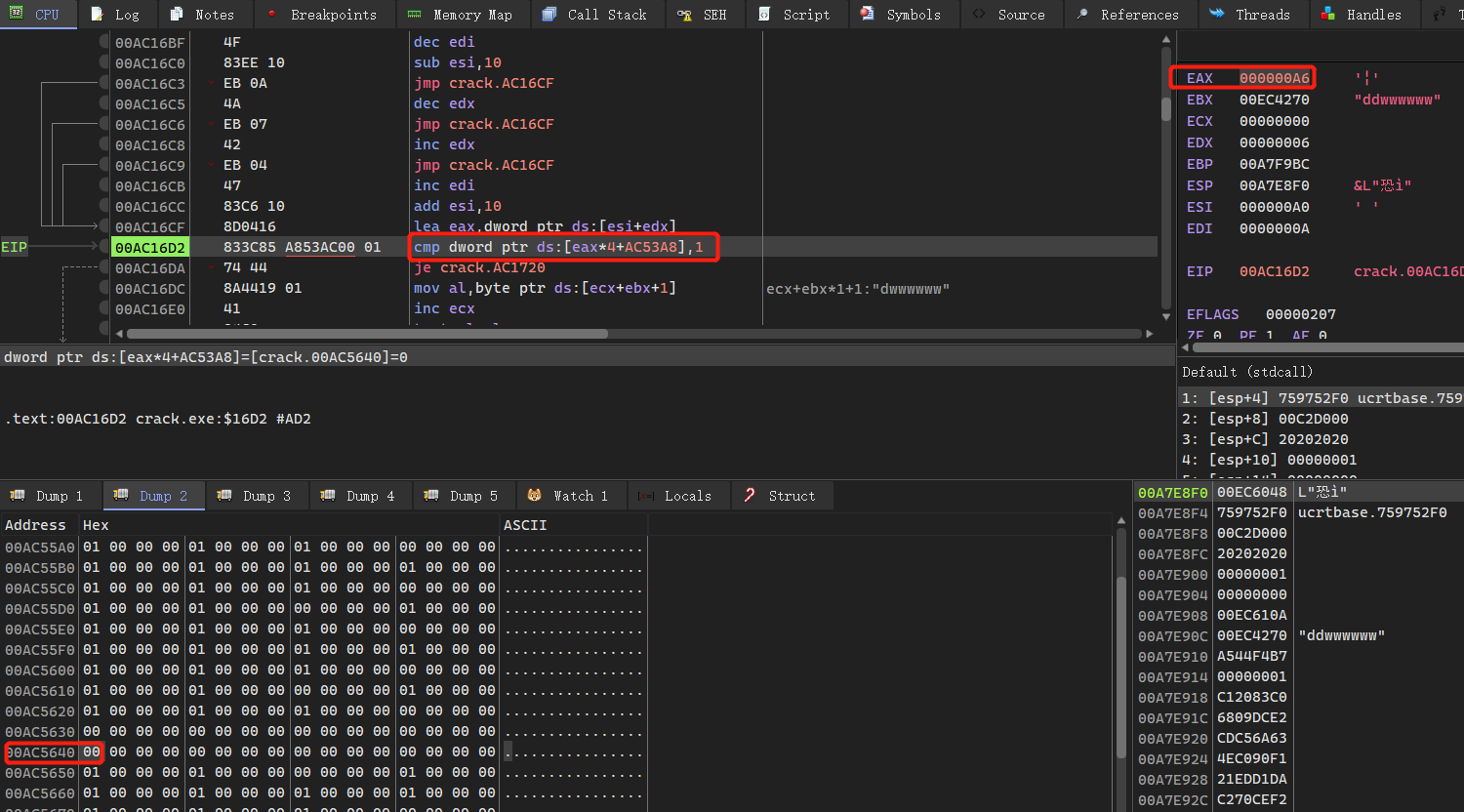Image resolution: width=1464 pixels, height=812 pixels.
Task: Select the Dump 2 tab
Action: point(155,496)
